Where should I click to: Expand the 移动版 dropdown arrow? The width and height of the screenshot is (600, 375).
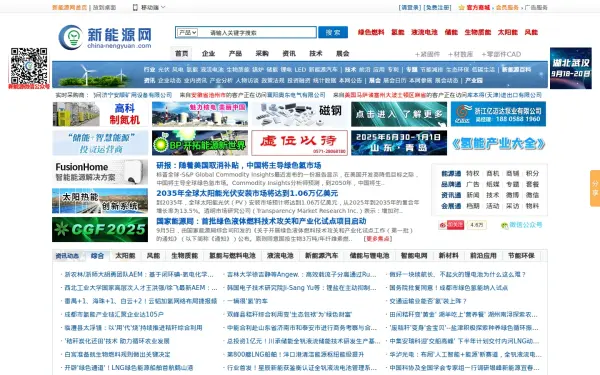coord(163,7)
